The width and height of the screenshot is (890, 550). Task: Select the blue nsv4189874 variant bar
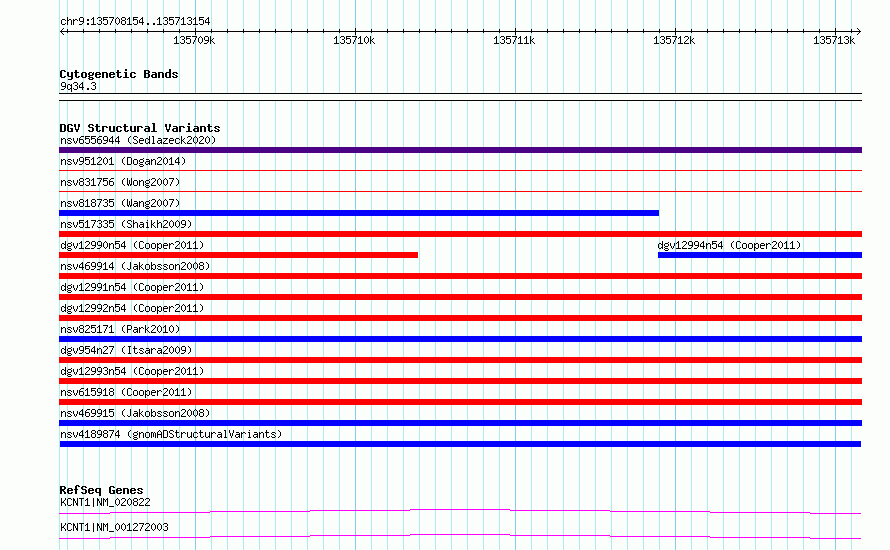click(x=460, y=444)
